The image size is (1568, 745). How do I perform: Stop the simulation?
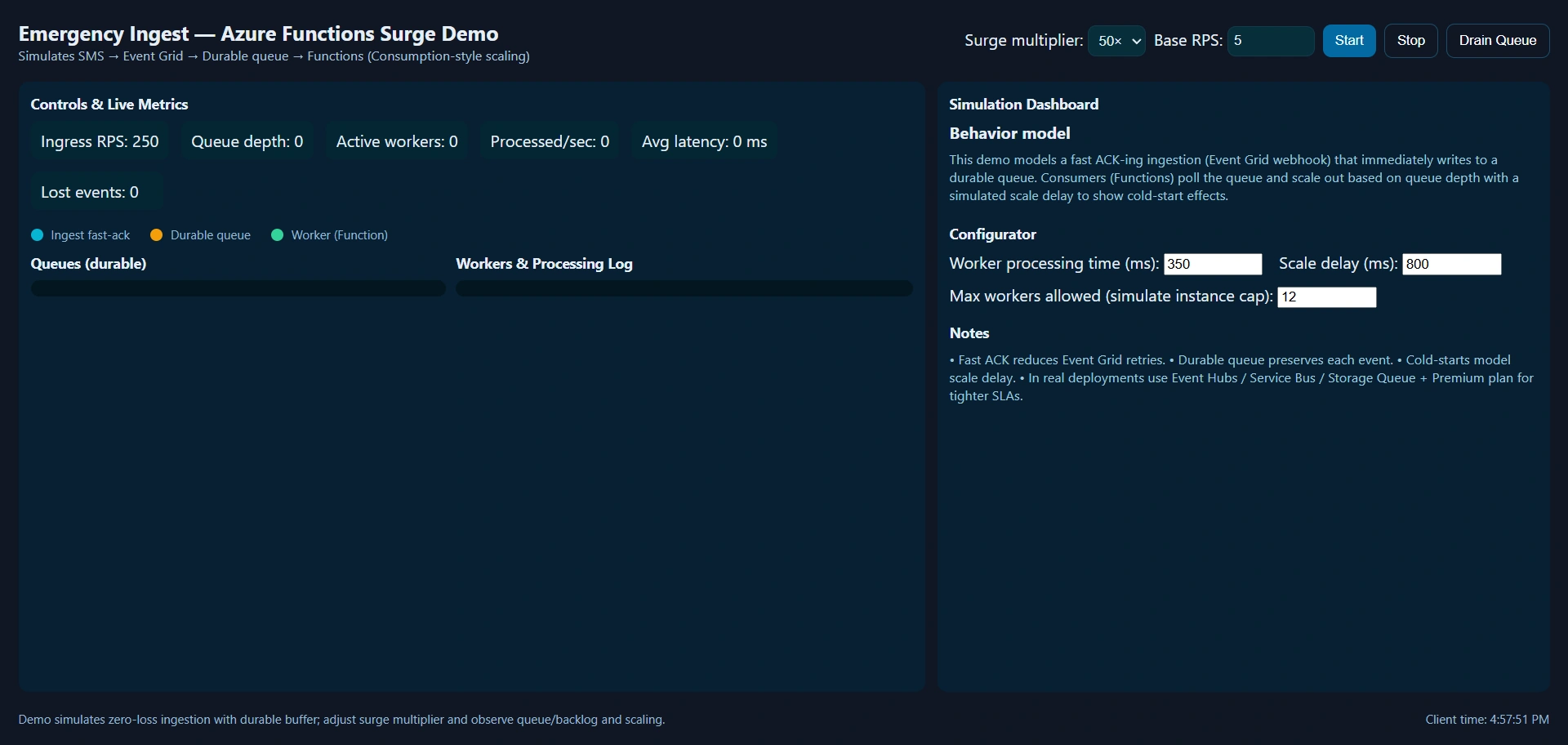pyautogui.click(x=1410, y=41)
